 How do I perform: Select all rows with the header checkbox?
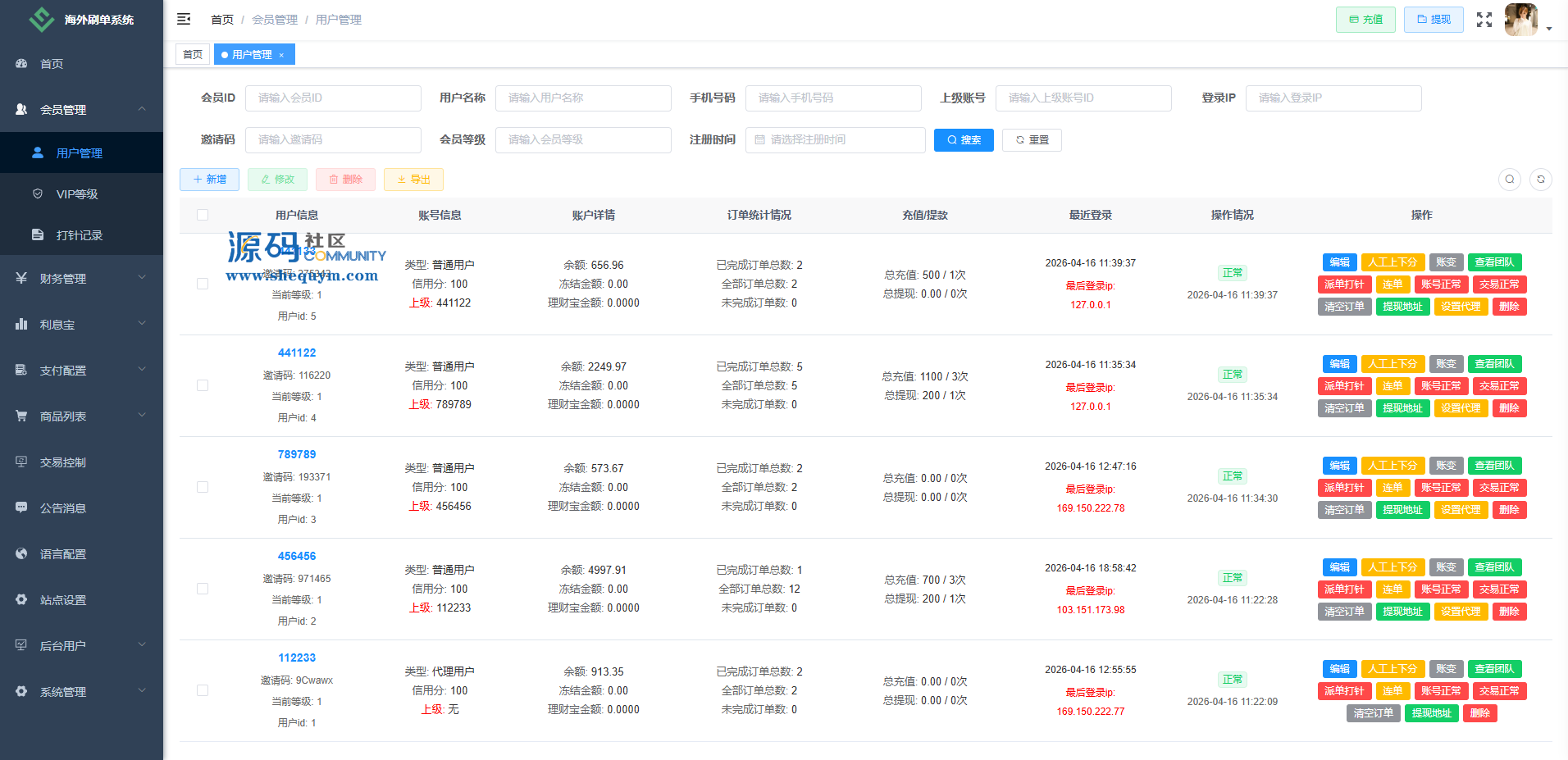click(203, 215)
